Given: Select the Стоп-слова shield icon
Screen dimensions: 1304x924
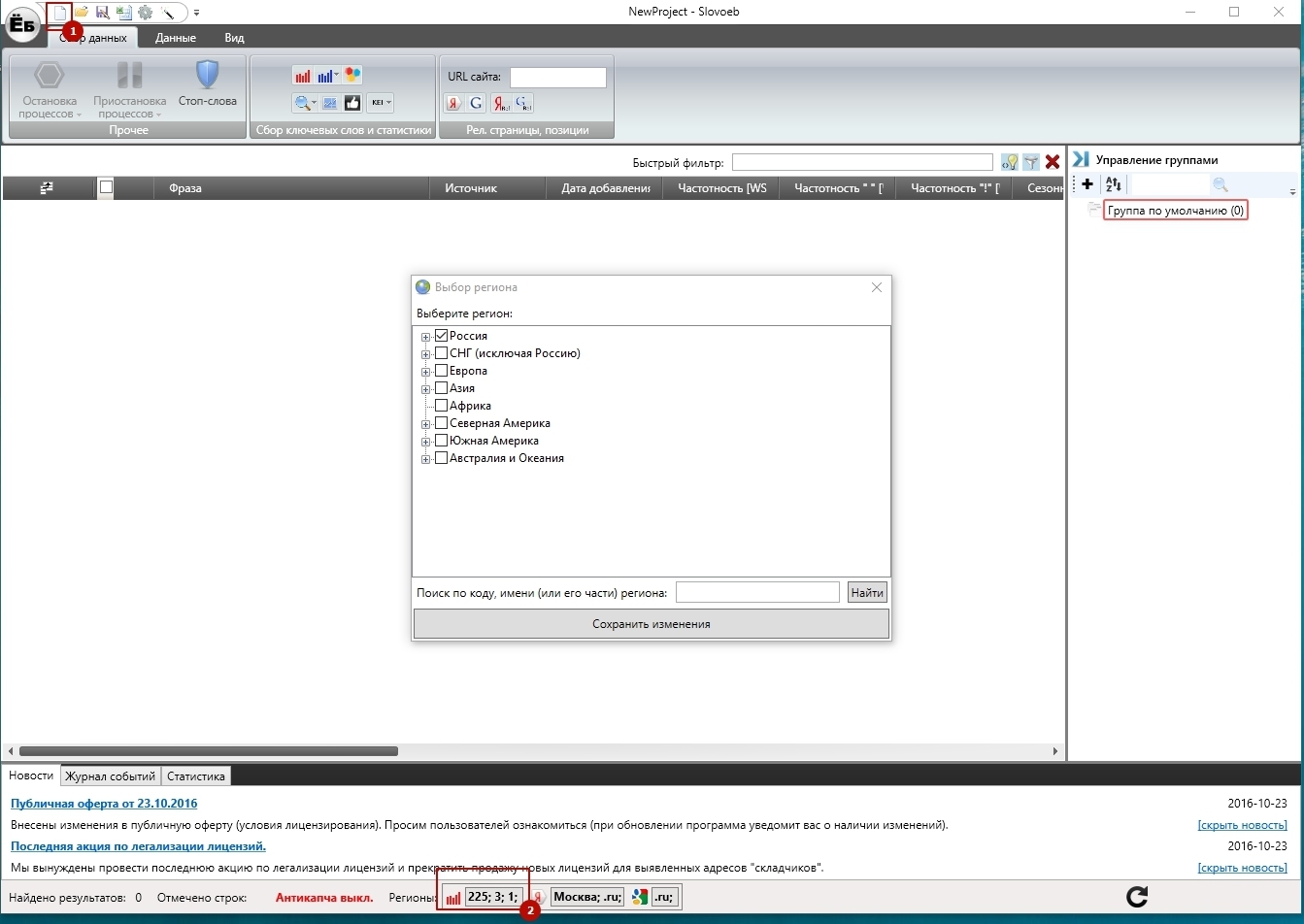Looking at the screenshot, I should click(207, 75).
